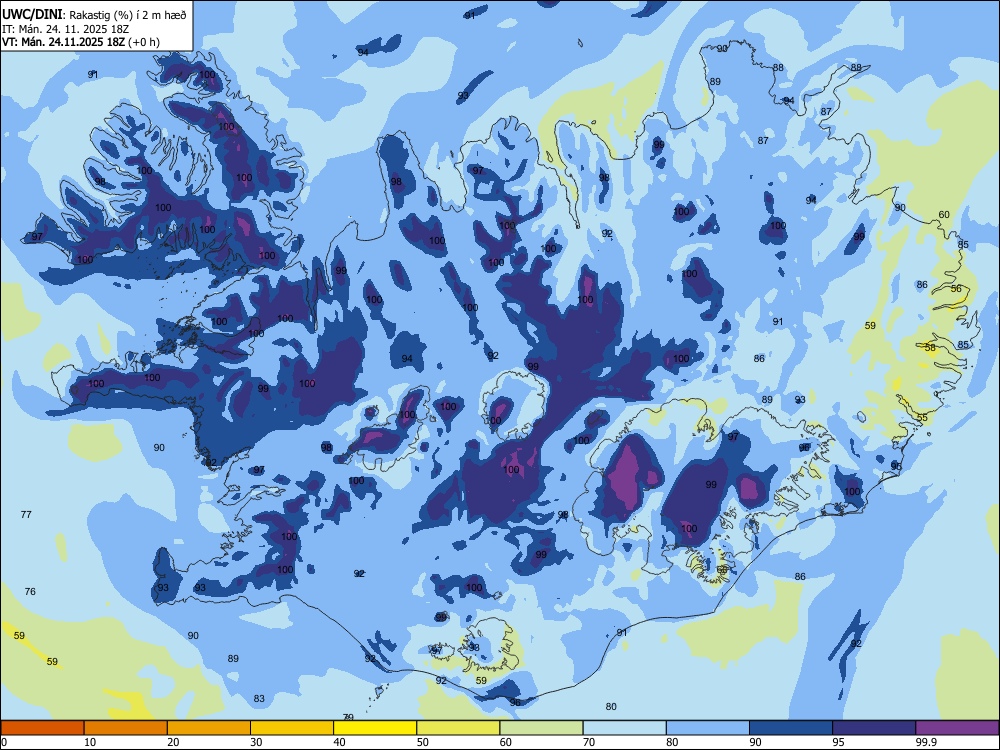Click the 'VT: Mán. 24.11.2025 18Z (+0 h)' line
Viewport: 1000px width, 750px height.
[80, 42]
